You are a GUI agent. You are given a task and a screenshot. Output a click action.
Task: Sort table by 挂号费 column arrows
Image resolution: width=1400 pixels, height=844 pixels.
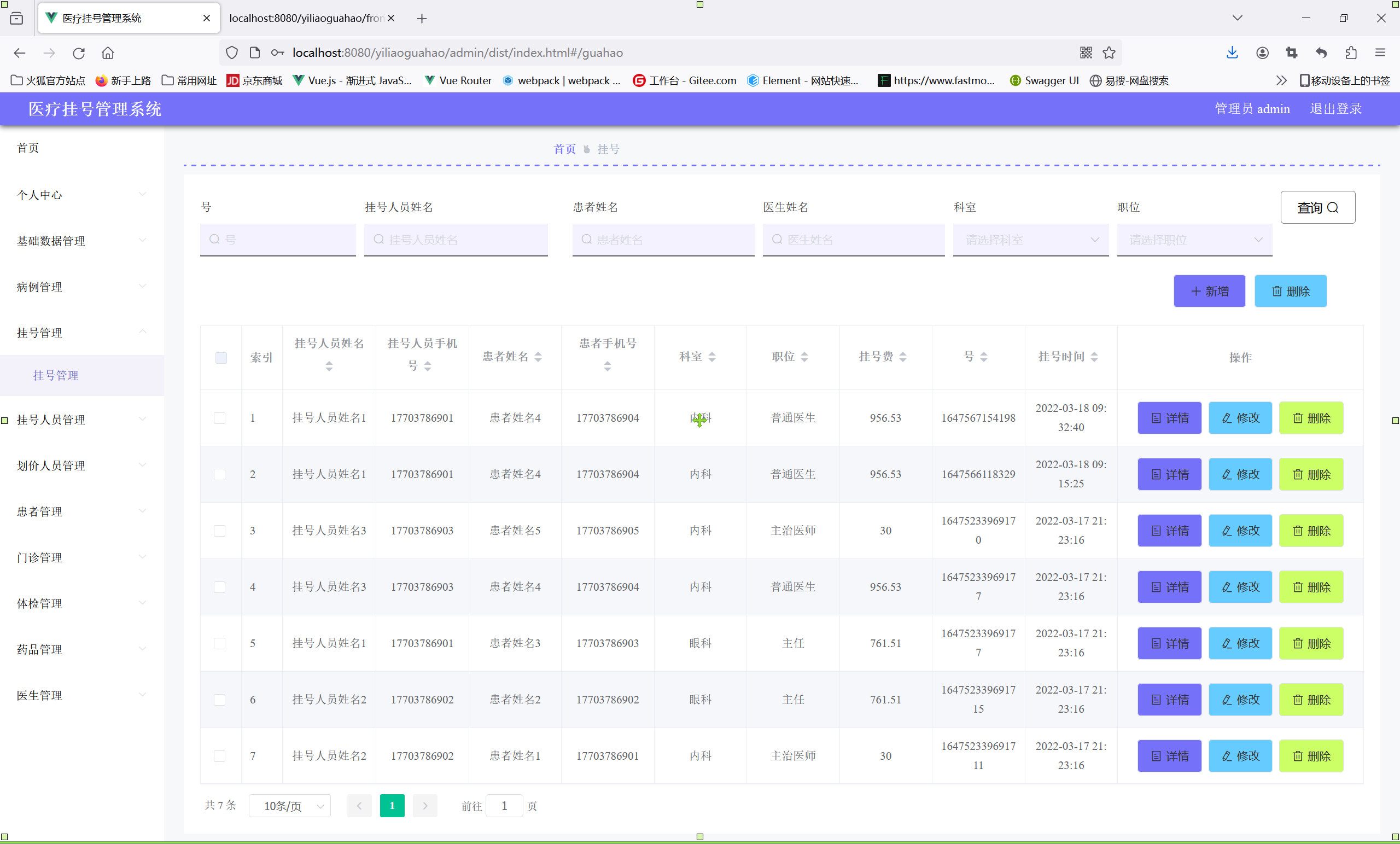[x=903, y=357]
